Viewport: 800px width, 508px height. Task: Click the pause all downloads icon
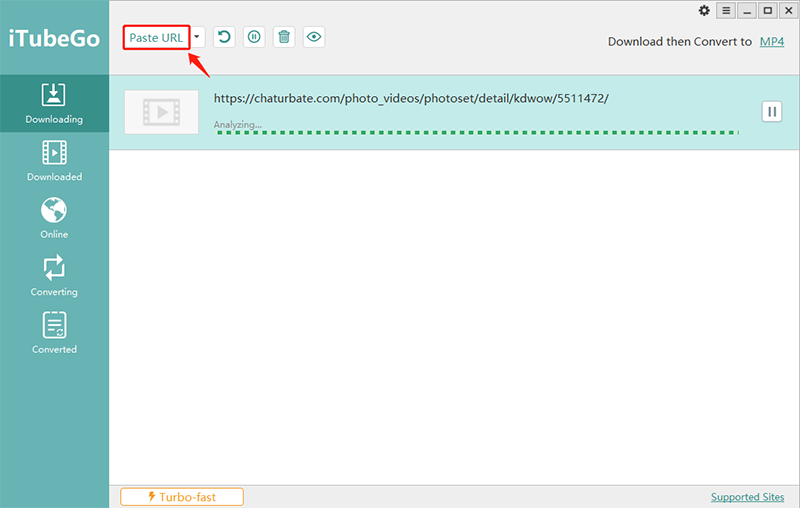(x=254, y=37)
